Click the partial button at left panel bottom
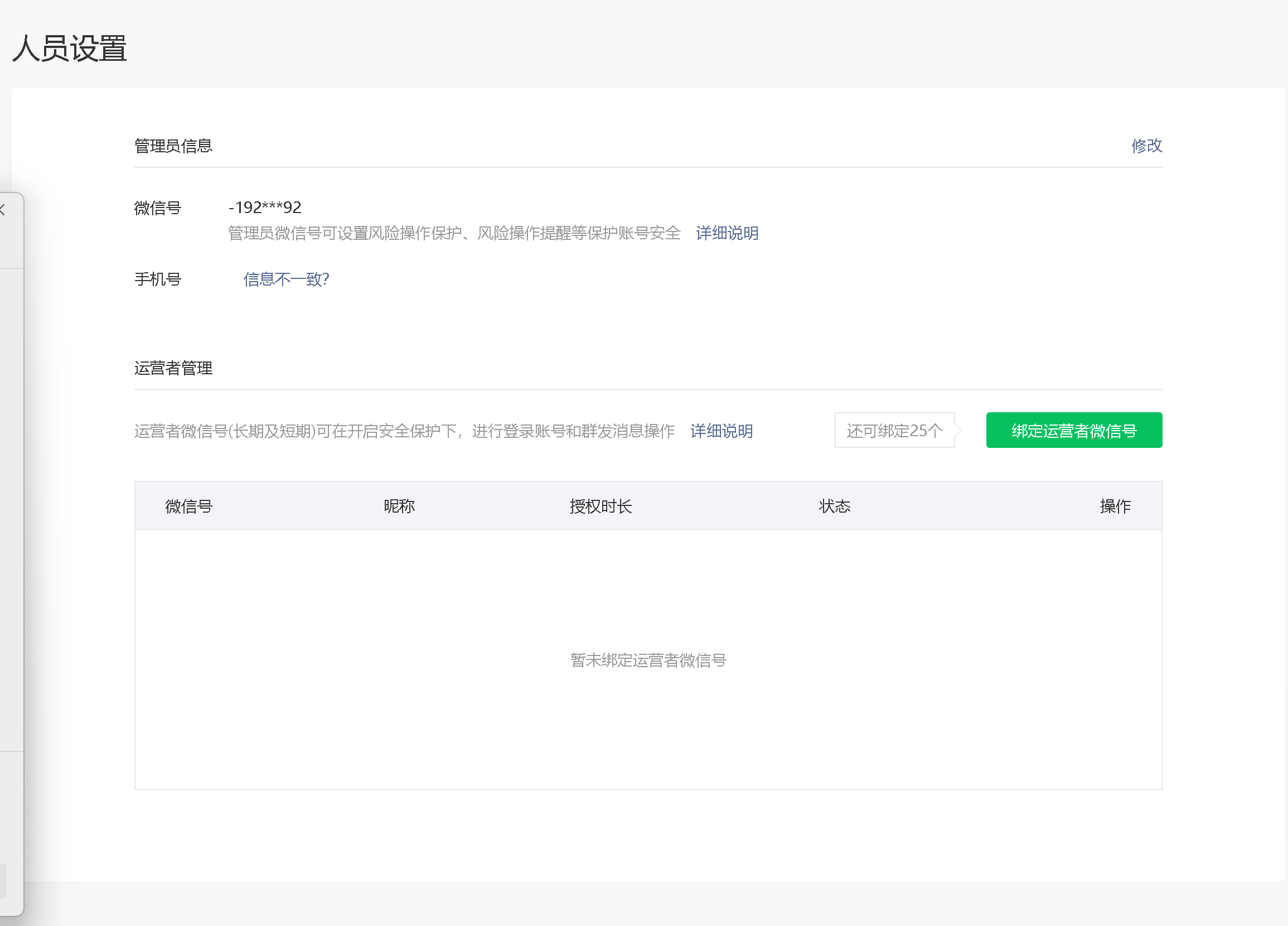 (x=3, y=881)
